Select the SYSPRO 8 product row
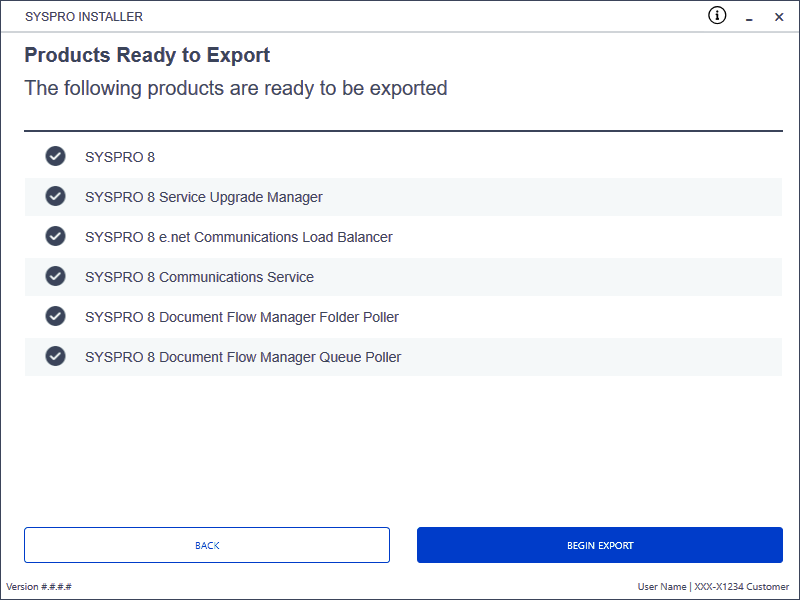This screenshot has width=800, height=600. point(403,157)
